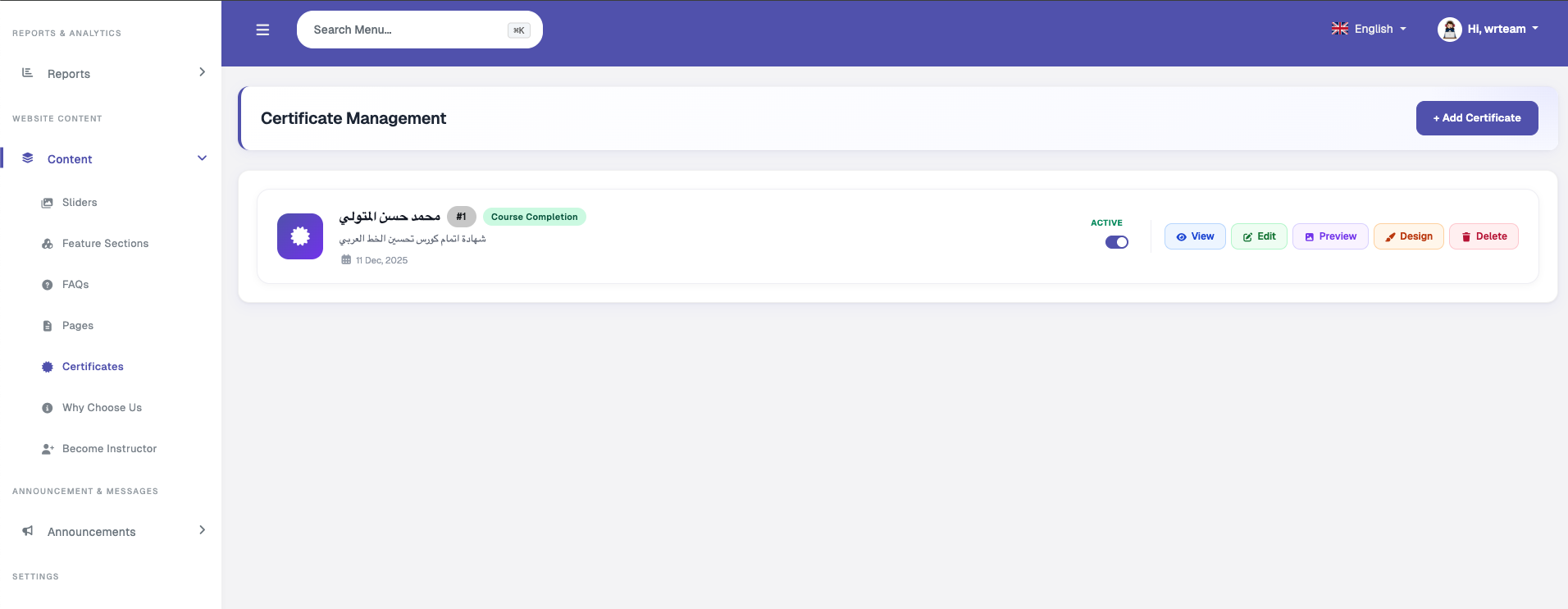Expand the Announcements submenu chevron
1568x609 pixels.
point(202,530)
